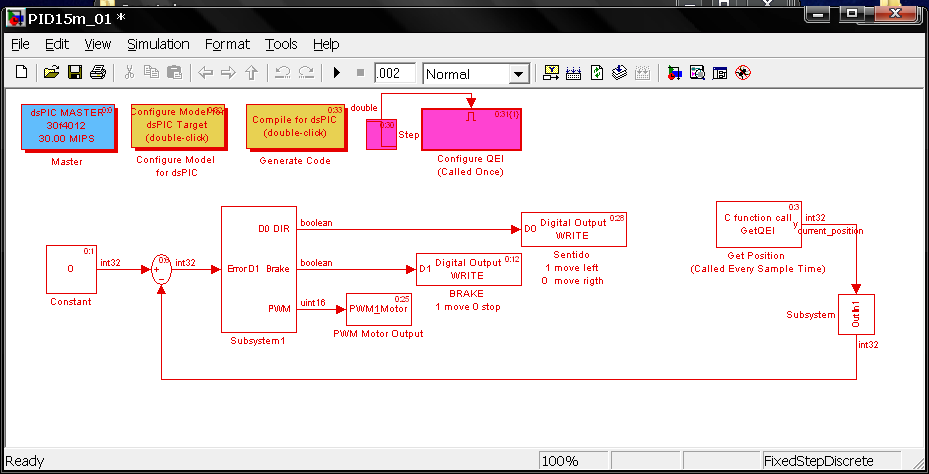
Task: Select the circular Sum block
Action: pyautogui.click(x=161, y=270)
